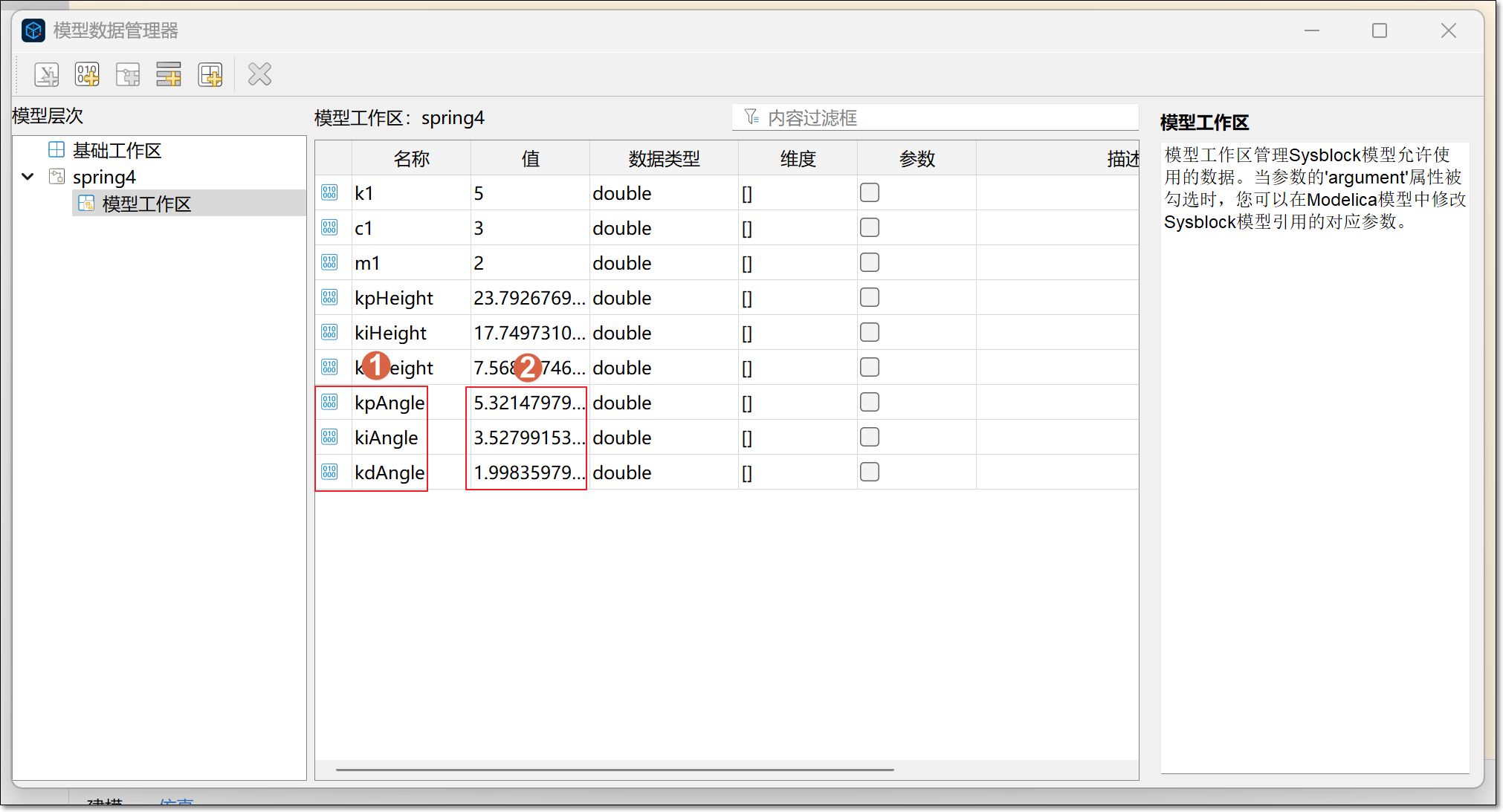This screenshot has width=1503, height=812.
Task: Click the value 23.7926769... cell
Action: (530, 298)
